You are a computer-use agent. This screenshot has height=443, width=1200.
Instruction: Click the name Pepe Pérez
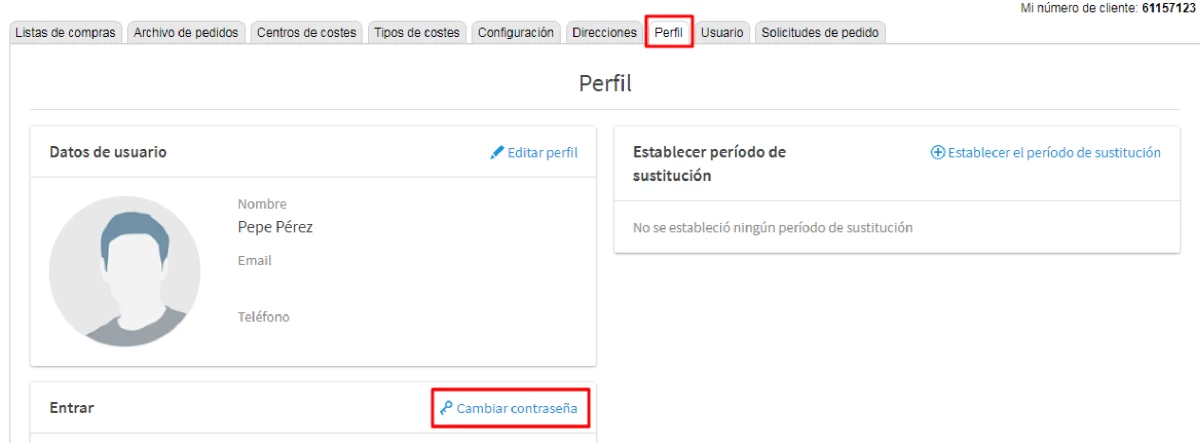(275, 227)
